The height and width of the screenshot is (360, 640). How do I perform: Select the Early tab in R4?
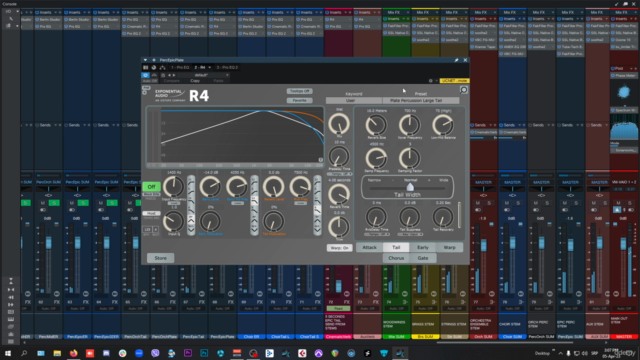423,247
